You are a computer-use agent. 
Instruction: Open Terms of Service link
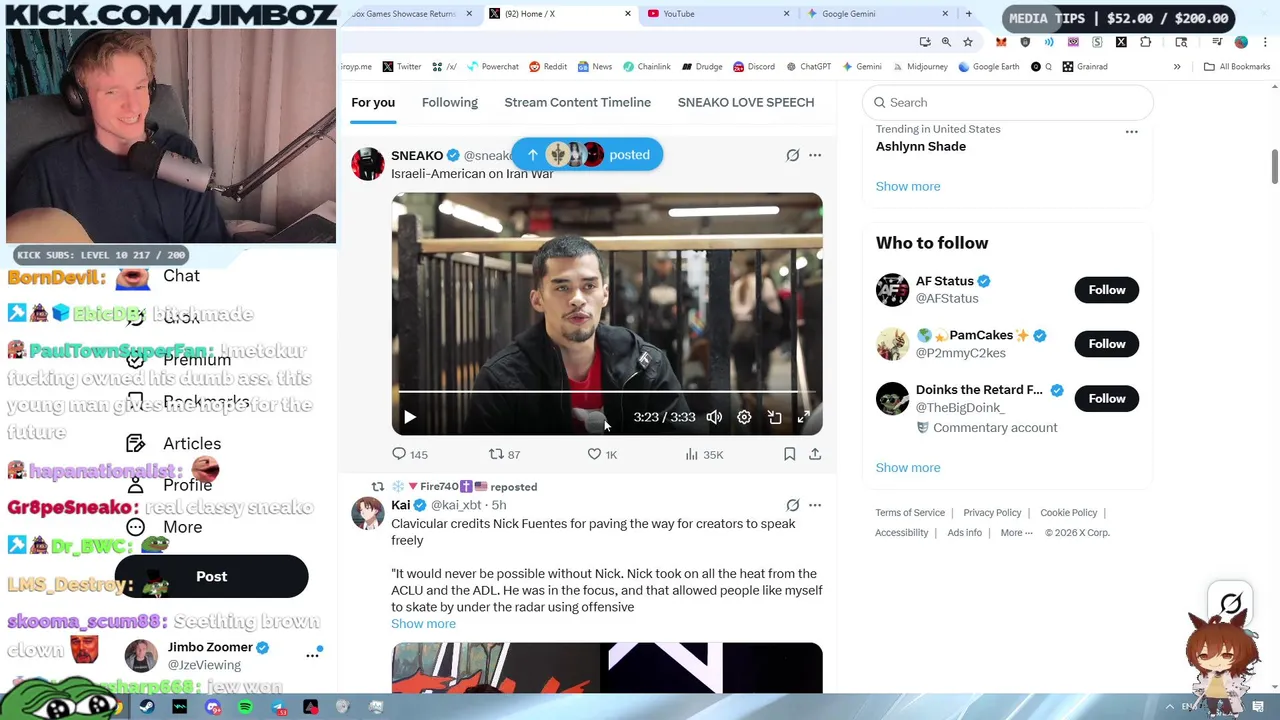coord(910,513)
